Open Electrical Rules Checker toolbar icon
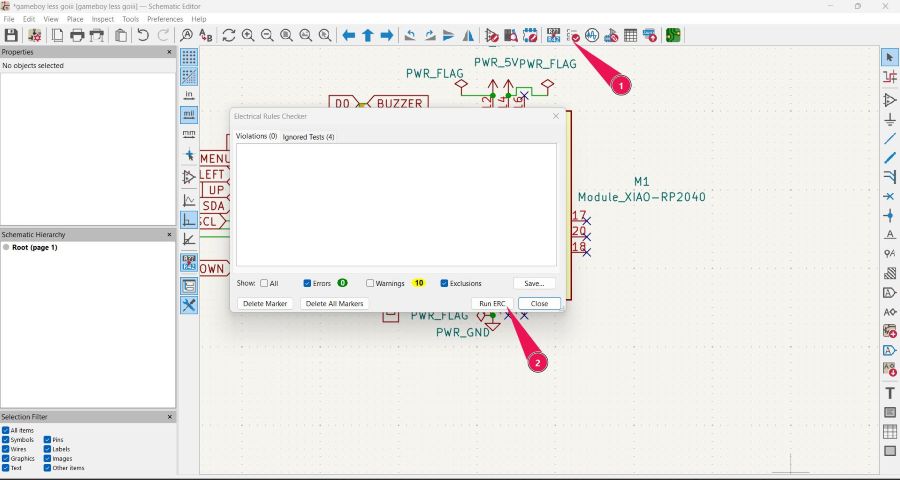900x480 pixels. pos(573,35)
